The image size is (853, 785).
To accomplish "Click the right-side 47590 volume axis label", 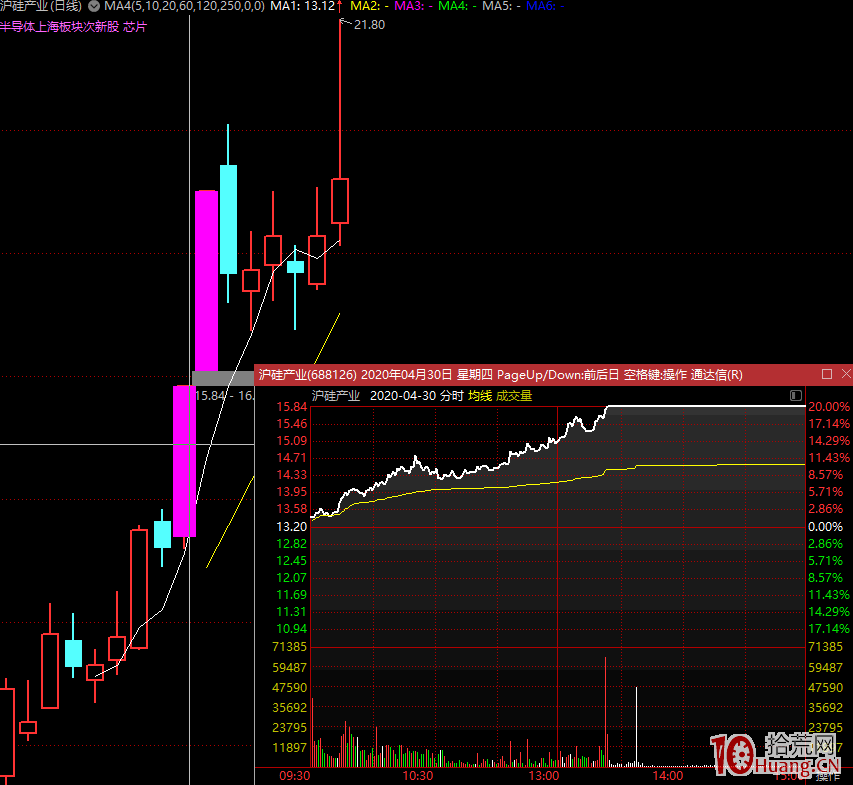I will pyautogui.click(x=825, y=688).
